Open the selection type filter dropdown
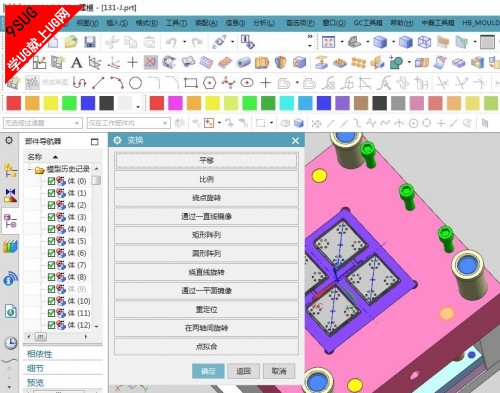Image resolution: width=500 pixels, height=393 pixels. pyautogui.click(x=43, y=123)
